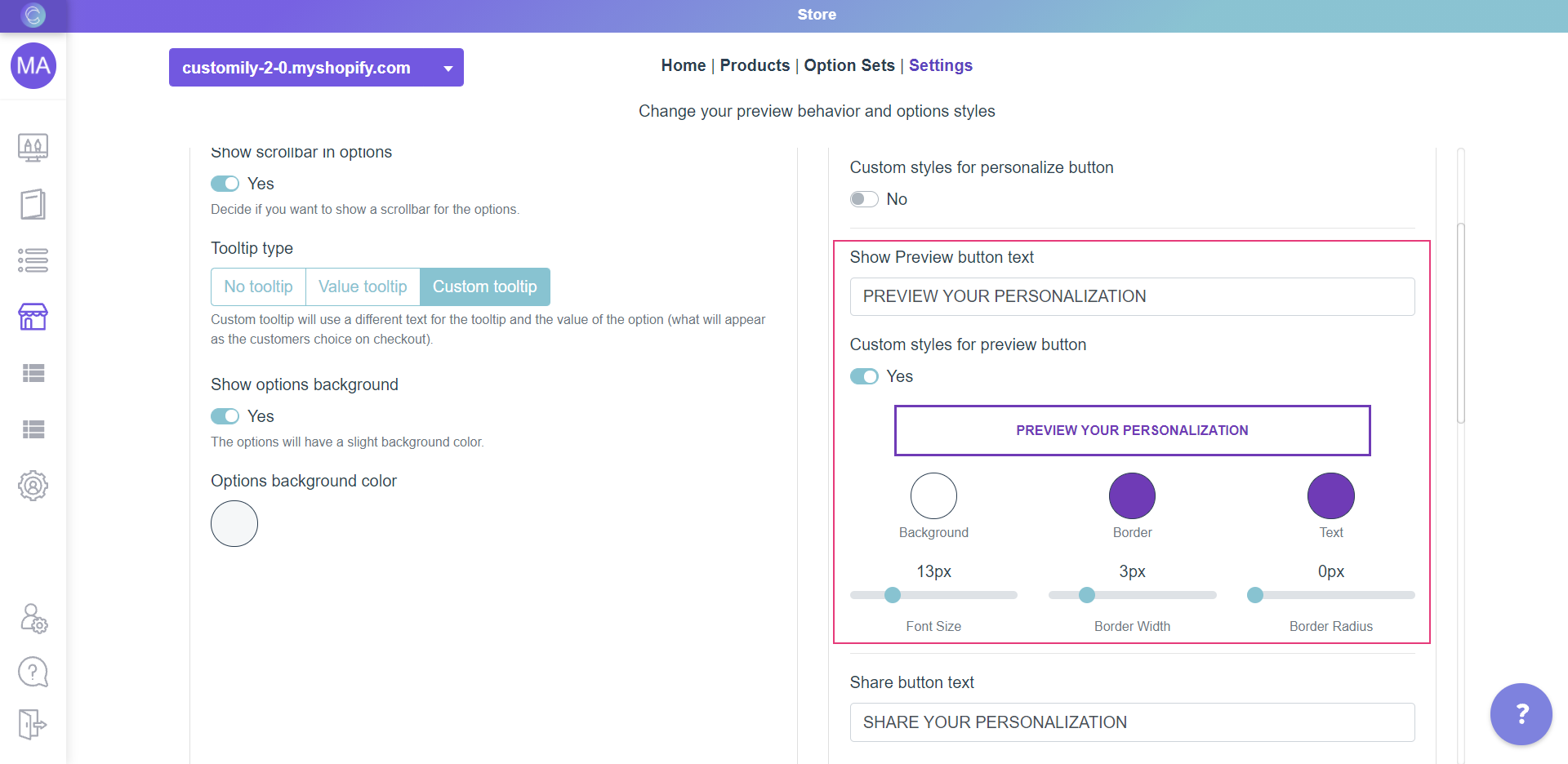This screenshot has width=1568, height=764.
Task: Open the help question mark bubble icon
Action: coord(33,672)
